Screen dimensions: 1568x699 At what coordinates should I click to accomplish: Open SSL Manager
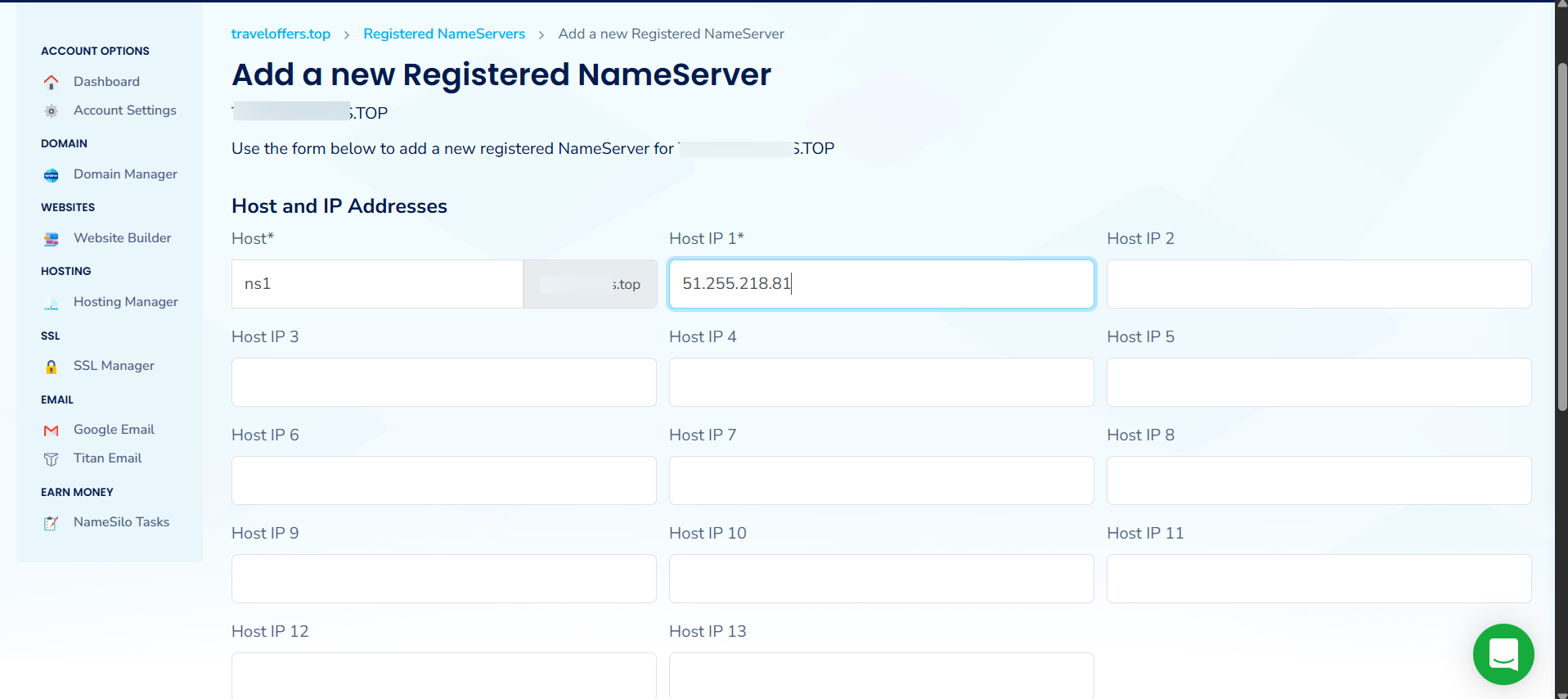click(114, 366)
